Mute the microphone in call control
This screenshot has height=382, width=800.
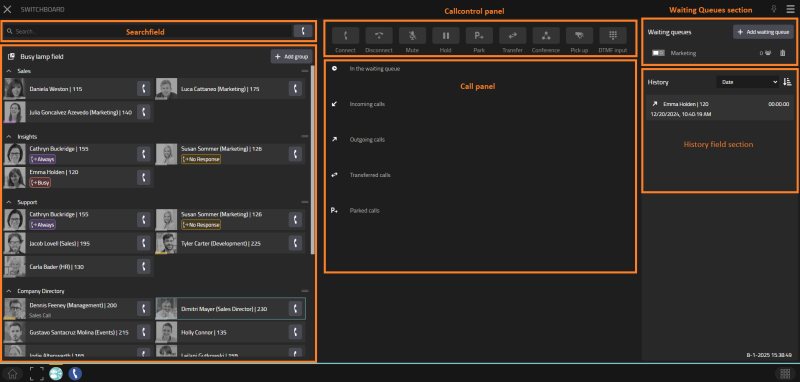pyautogui.click(x=412, y=36)
